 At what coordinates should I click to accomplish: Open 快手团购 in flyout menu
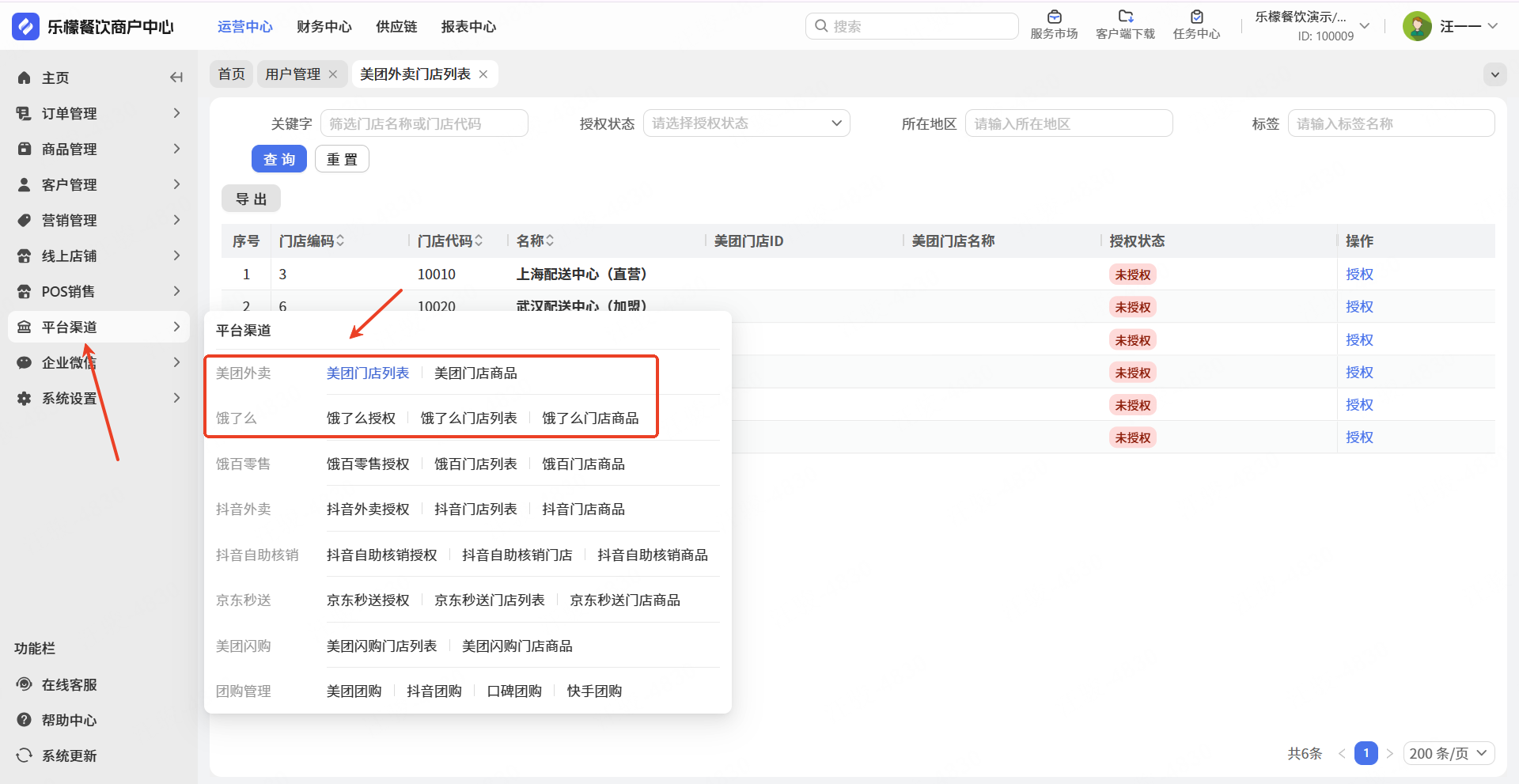[594, 691]
